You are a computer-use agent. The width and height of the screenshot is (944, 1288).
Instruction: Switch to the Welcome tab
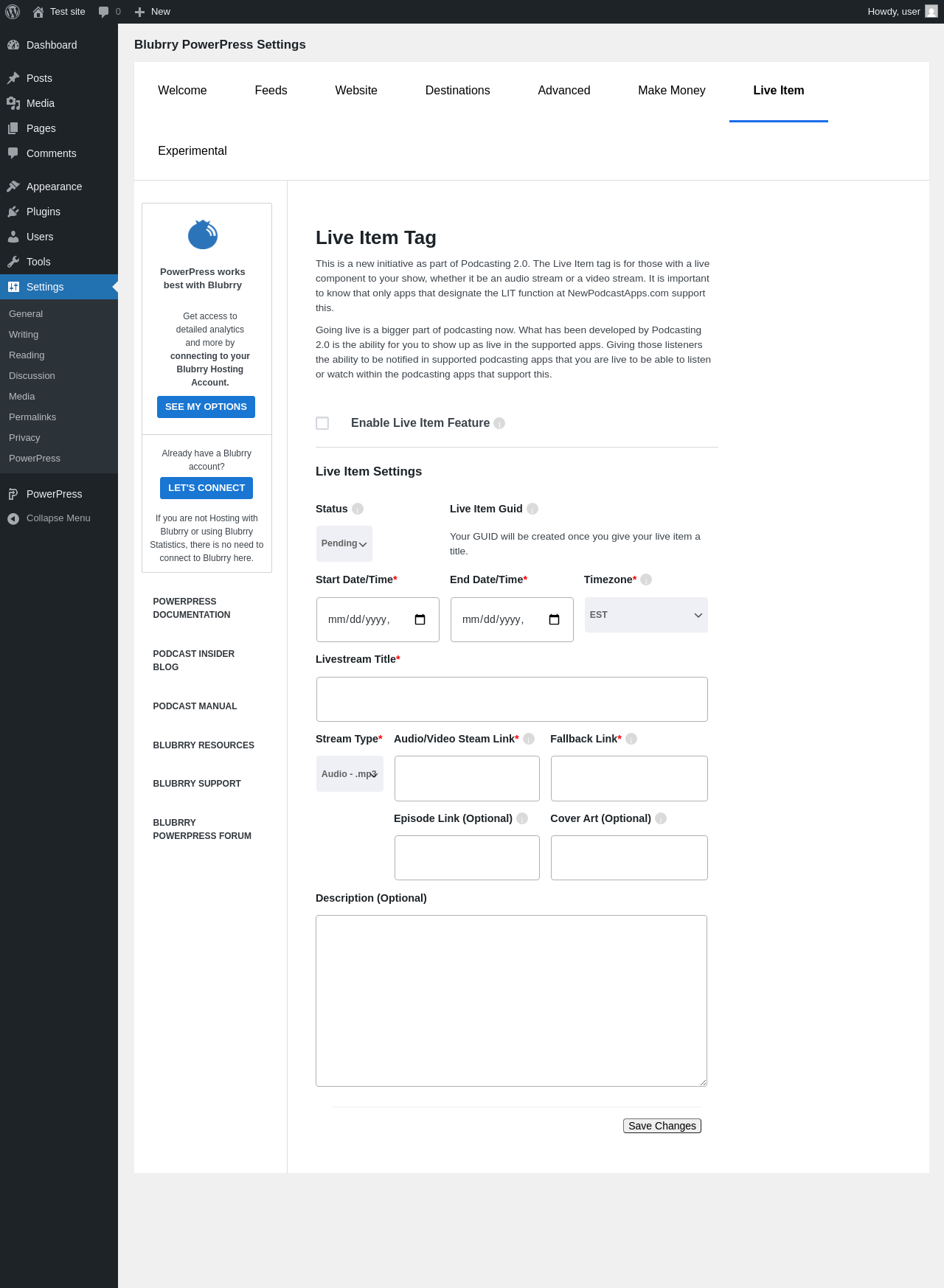coord(182,91)
